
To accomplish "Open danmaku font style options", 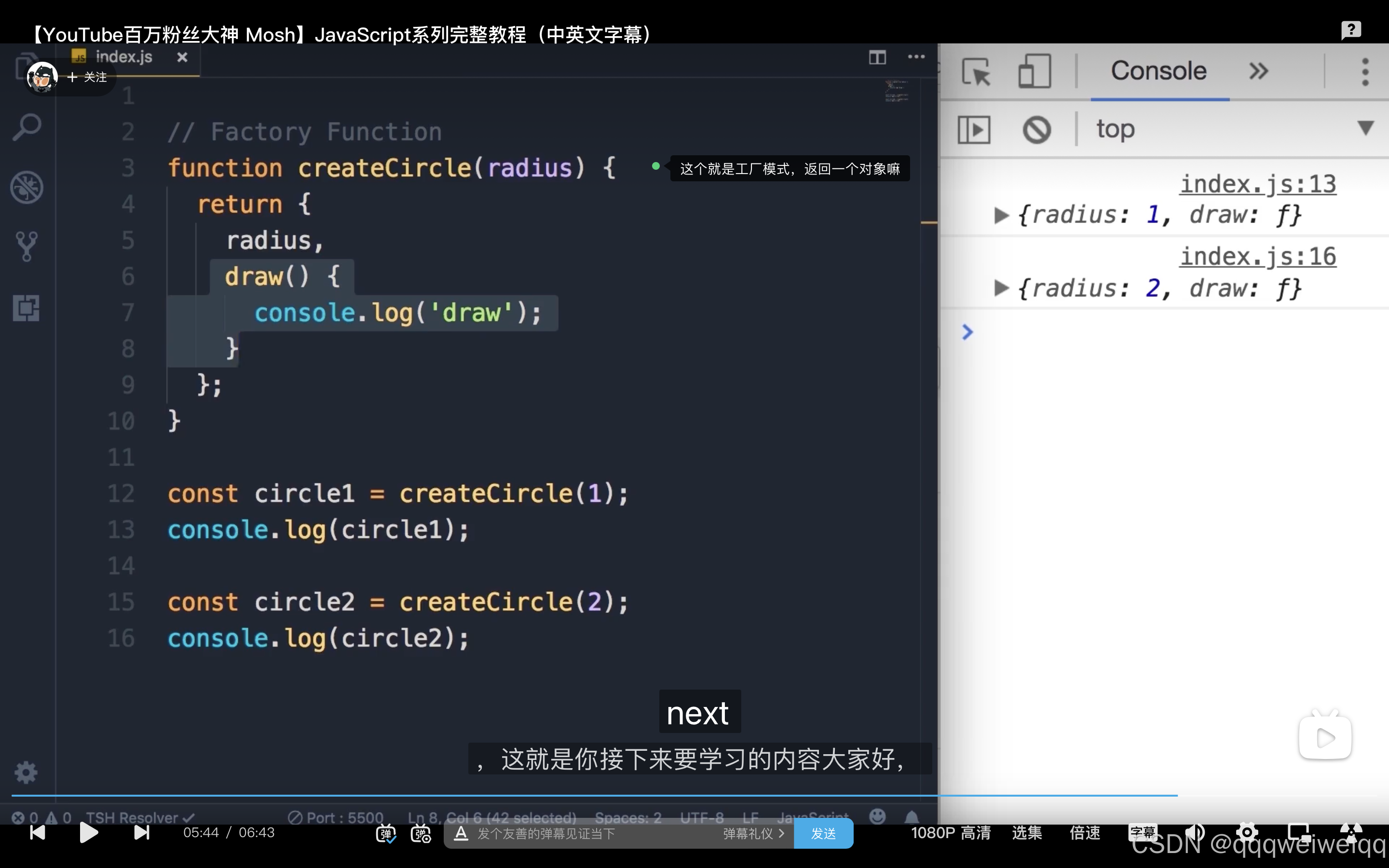I will pos(461,834).
